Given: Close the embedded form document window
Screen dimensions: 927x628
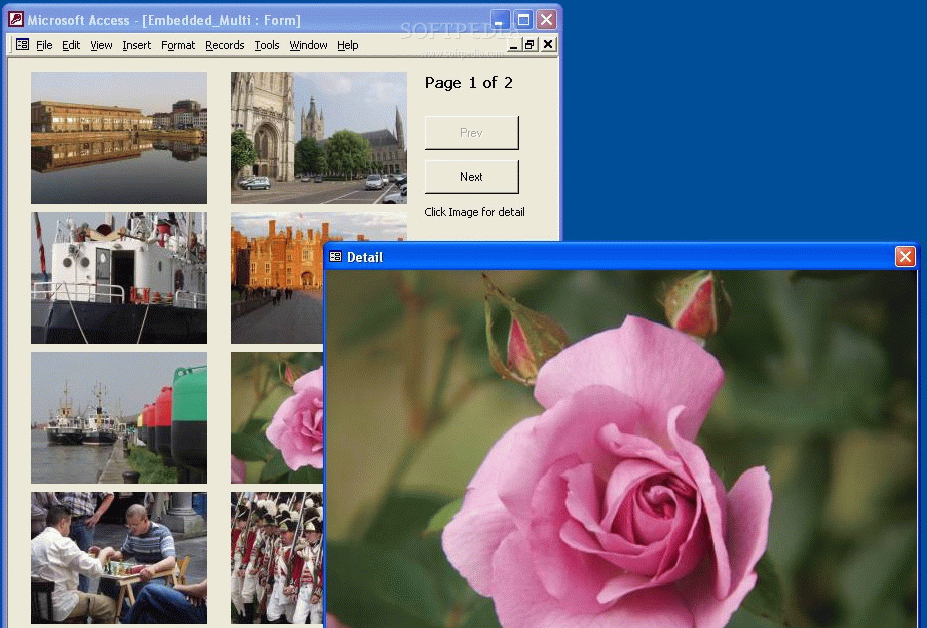Looking at the screenshot, I should click(549, 45).
